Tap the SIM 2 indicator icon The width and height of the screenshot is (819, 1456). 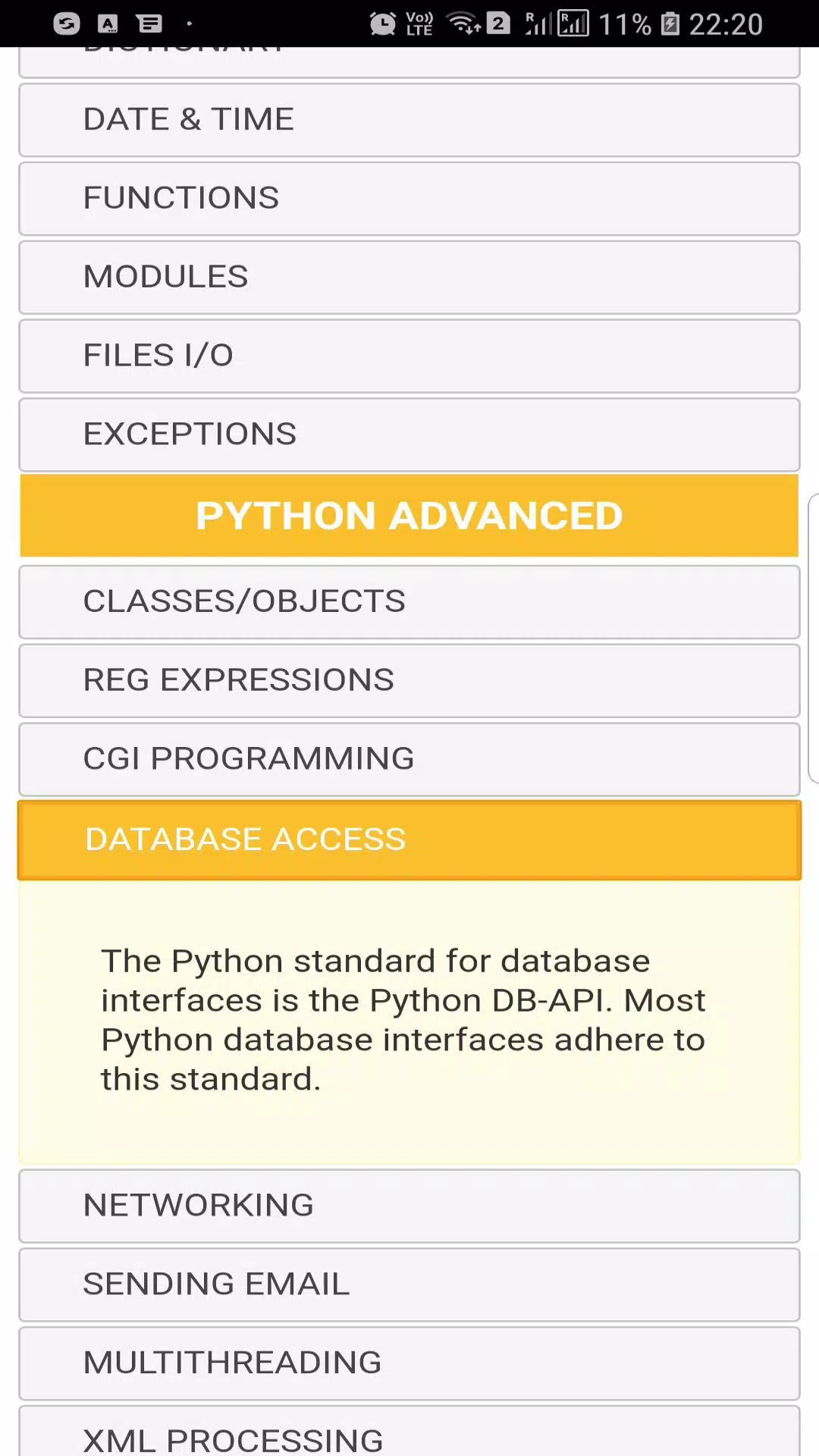[x=497, y=24]
